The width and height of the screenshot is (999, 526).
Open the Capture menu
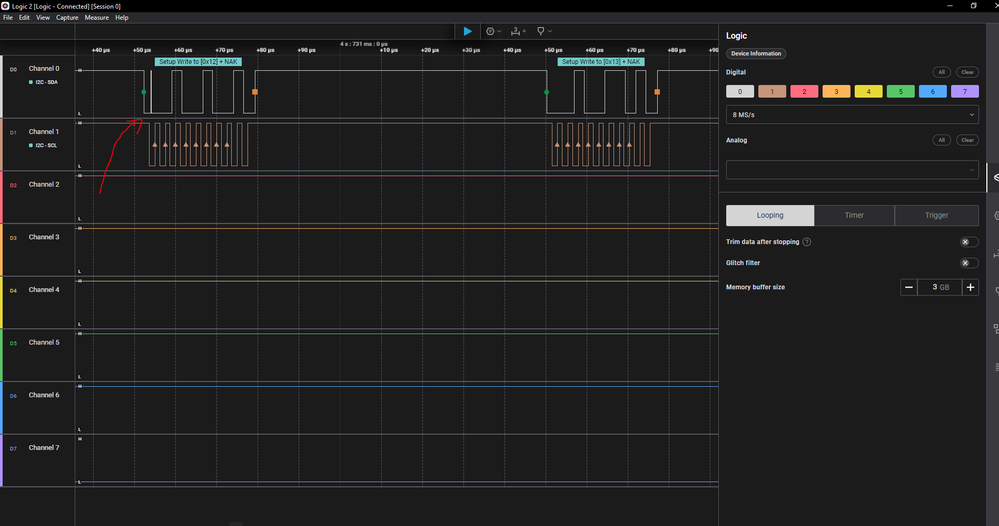[x=67, y=18]
